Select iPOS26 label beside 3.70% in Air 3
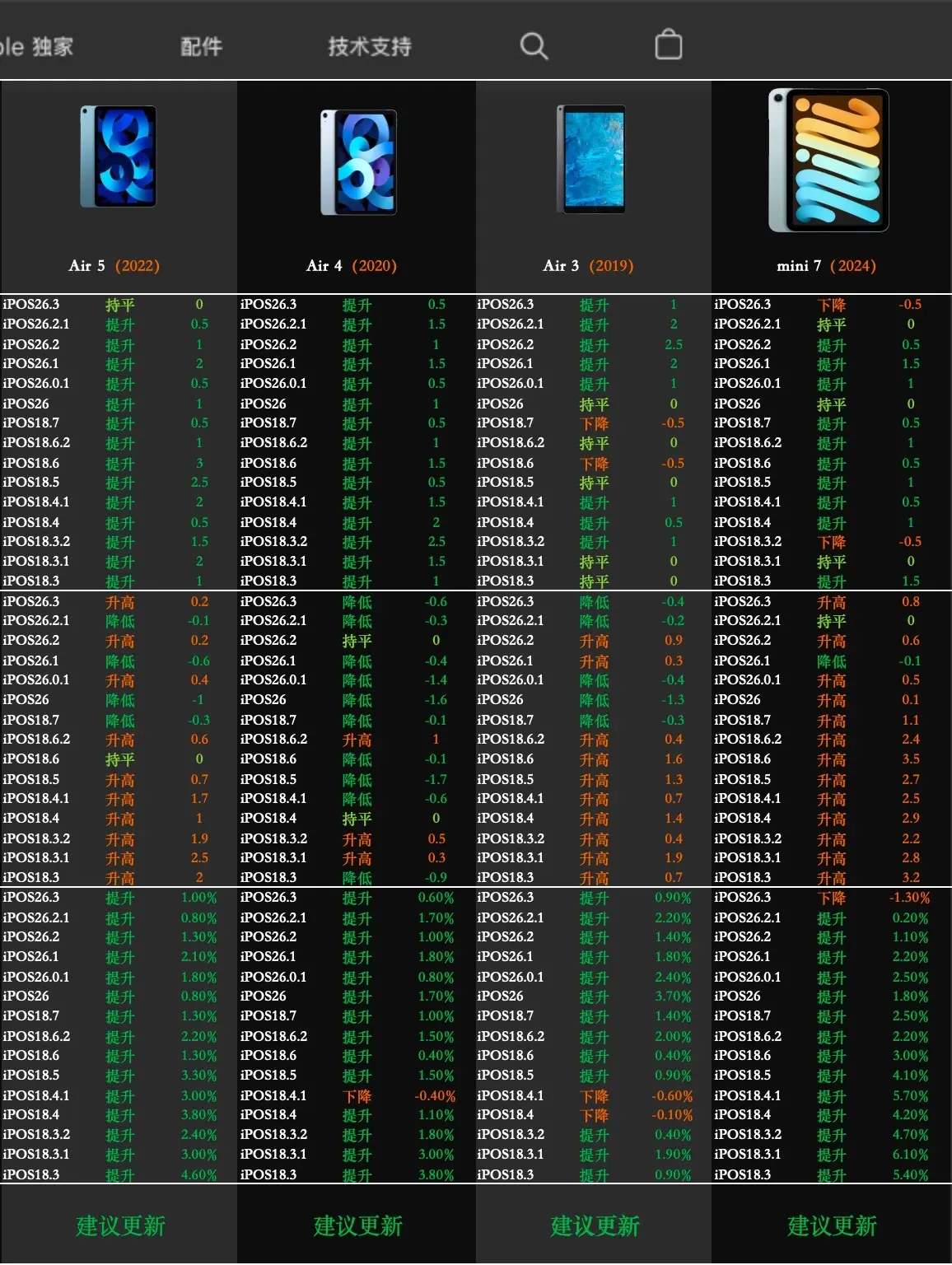The width and height of the screenshot is (952, 1265). pyautogui.click(x=500, y=997)
